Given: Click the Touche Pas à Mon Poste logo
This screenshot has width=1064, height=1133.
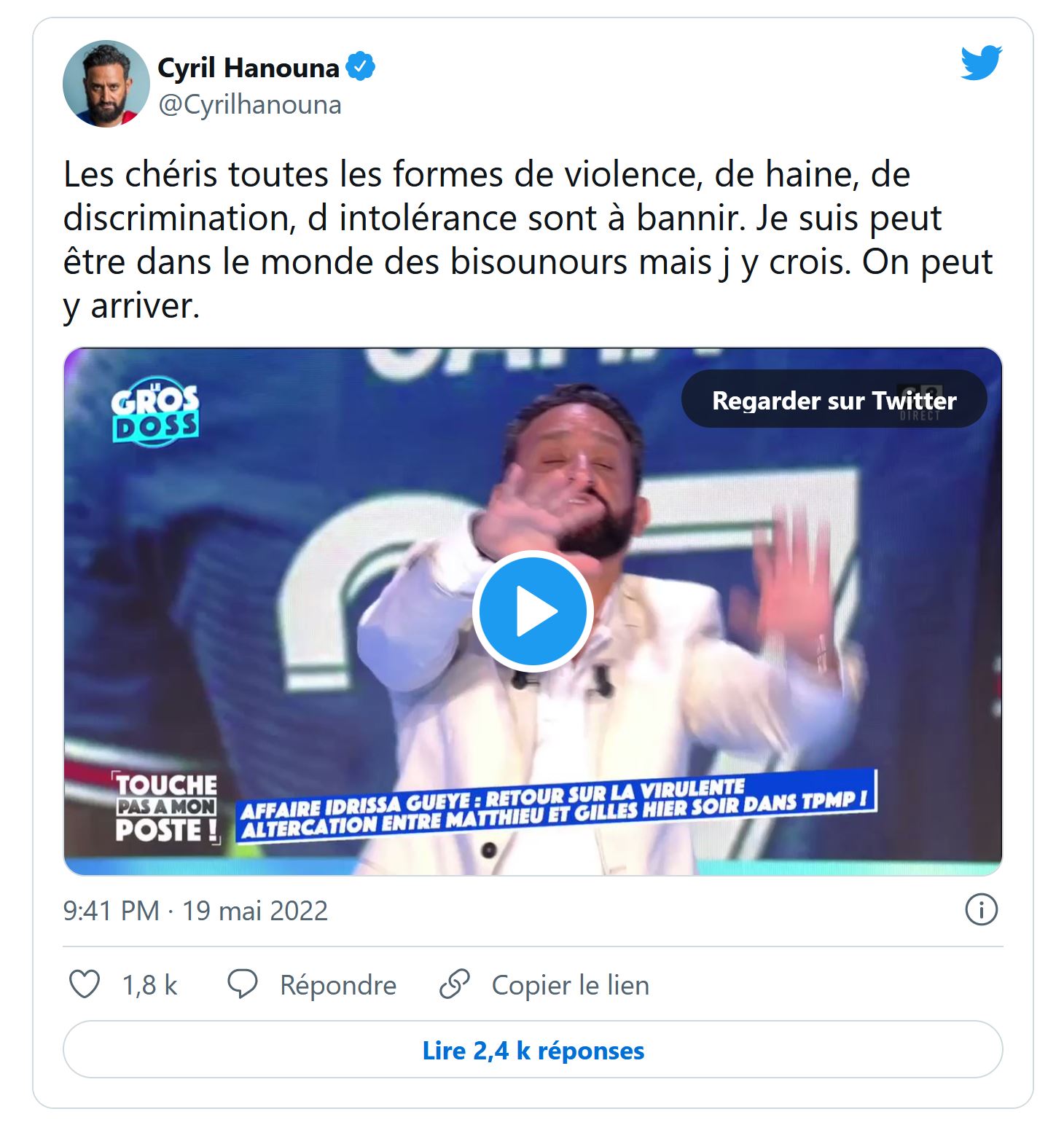Looking at the screenshot, I should pos(166,808).
